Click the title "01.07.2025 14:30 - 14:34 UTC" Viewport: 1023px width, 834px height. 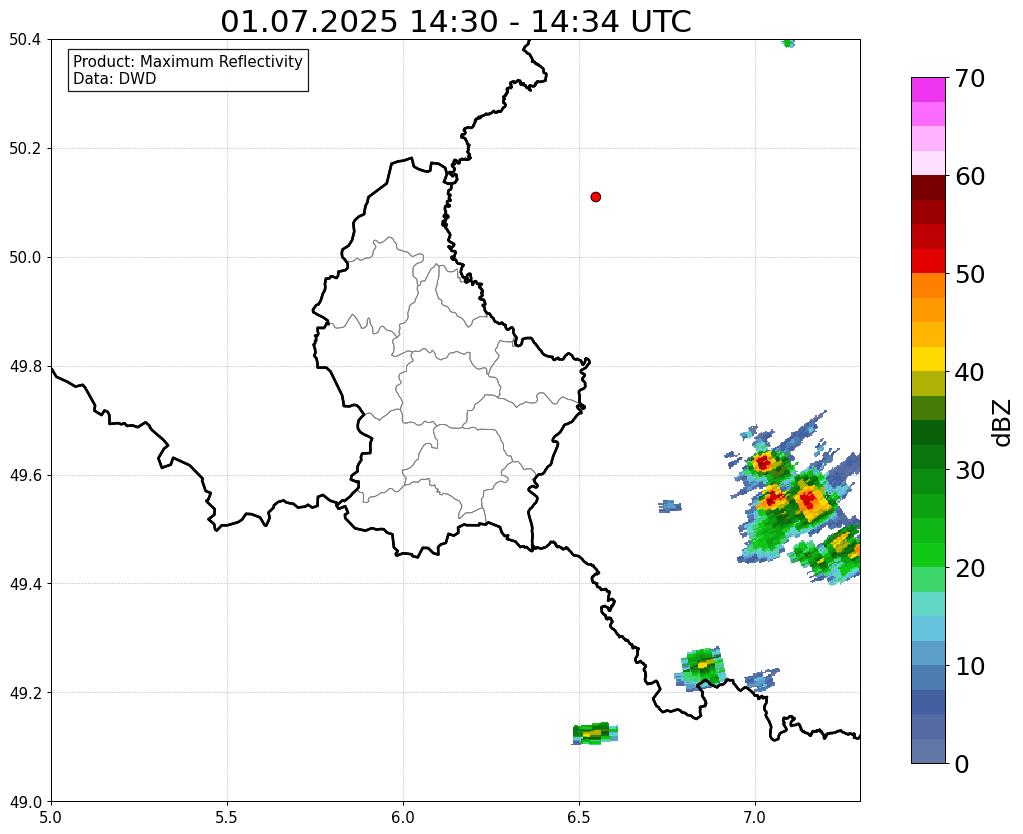455,22
